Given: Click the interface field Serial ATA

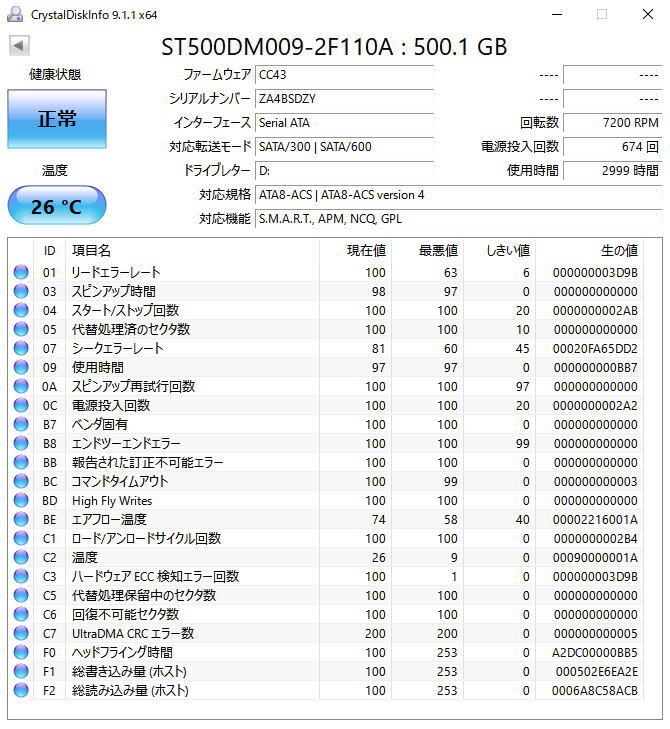Looking at the screenshot, I should pyautogui.click(x=345, y=123).
